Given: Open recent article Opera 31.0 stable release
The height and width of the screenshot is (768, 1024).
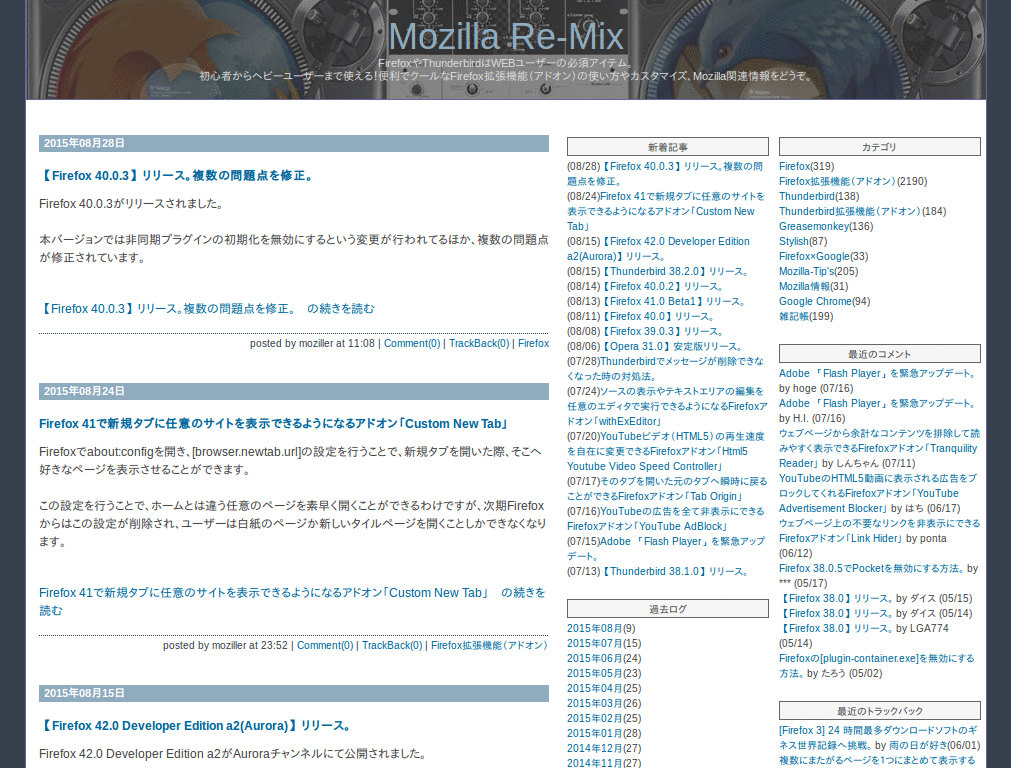Looking at the screenshot, I should coord(671,347).
